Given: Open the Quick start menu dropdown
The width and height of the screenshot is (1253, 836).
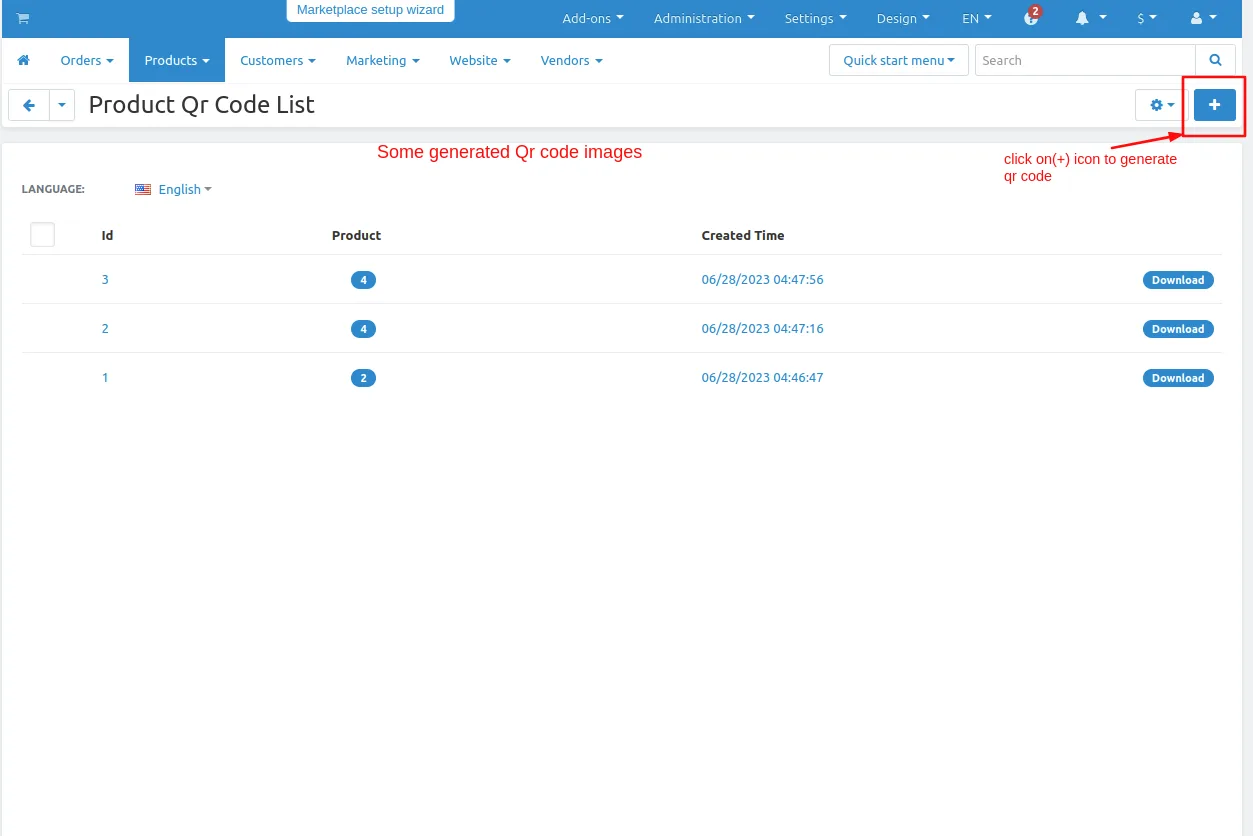Looking at the screenshot, I should [898, 60].
